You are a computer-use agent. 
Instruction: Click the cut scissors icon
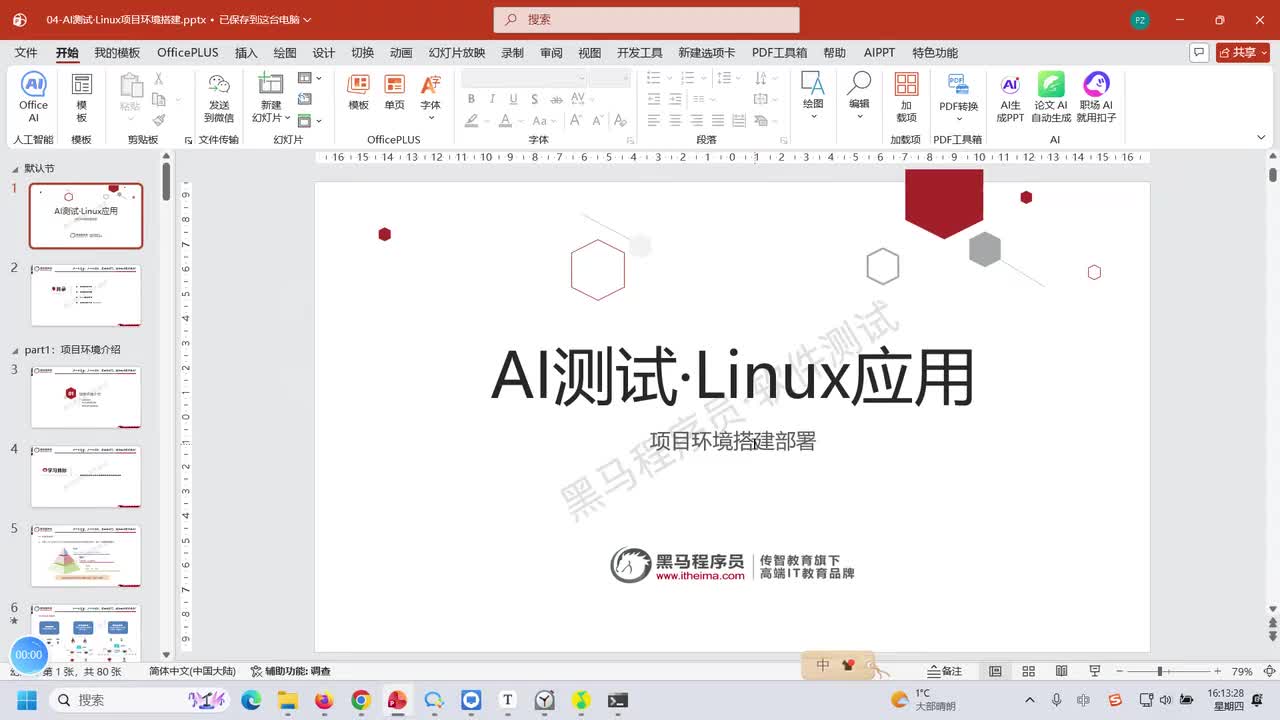pyautogui.click(x=158, y=78)
